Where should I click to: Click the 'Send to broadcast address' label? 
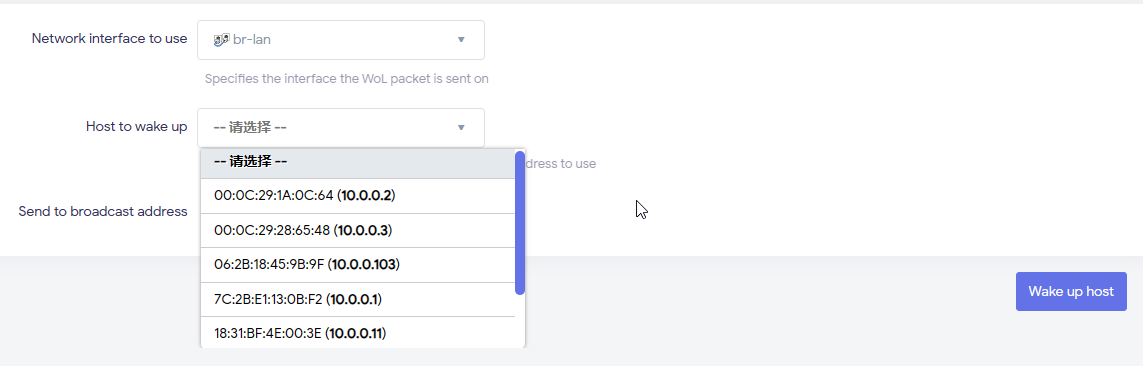[x=103, y=211]
